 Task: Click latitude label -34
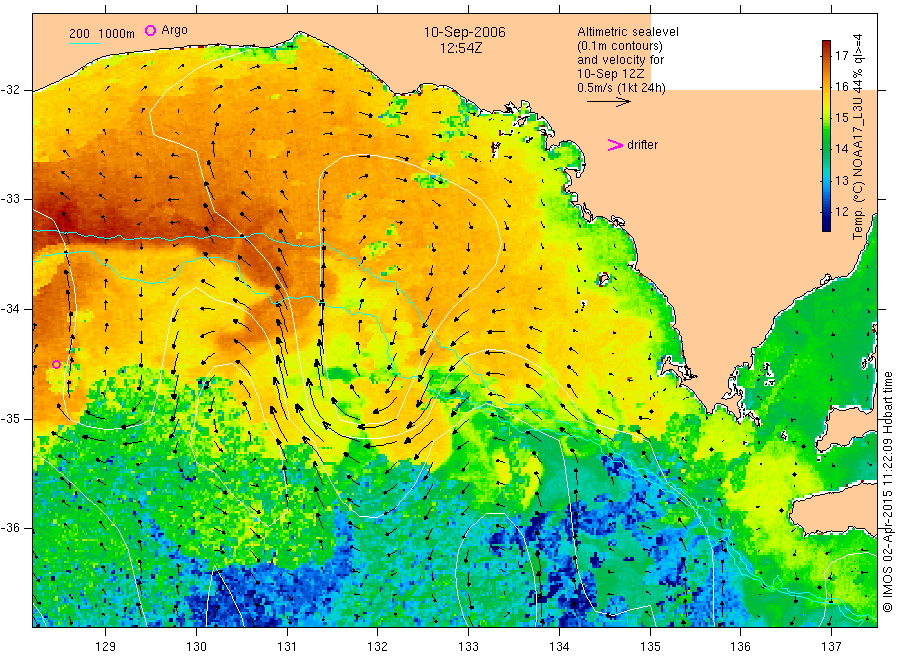(10, 309)
